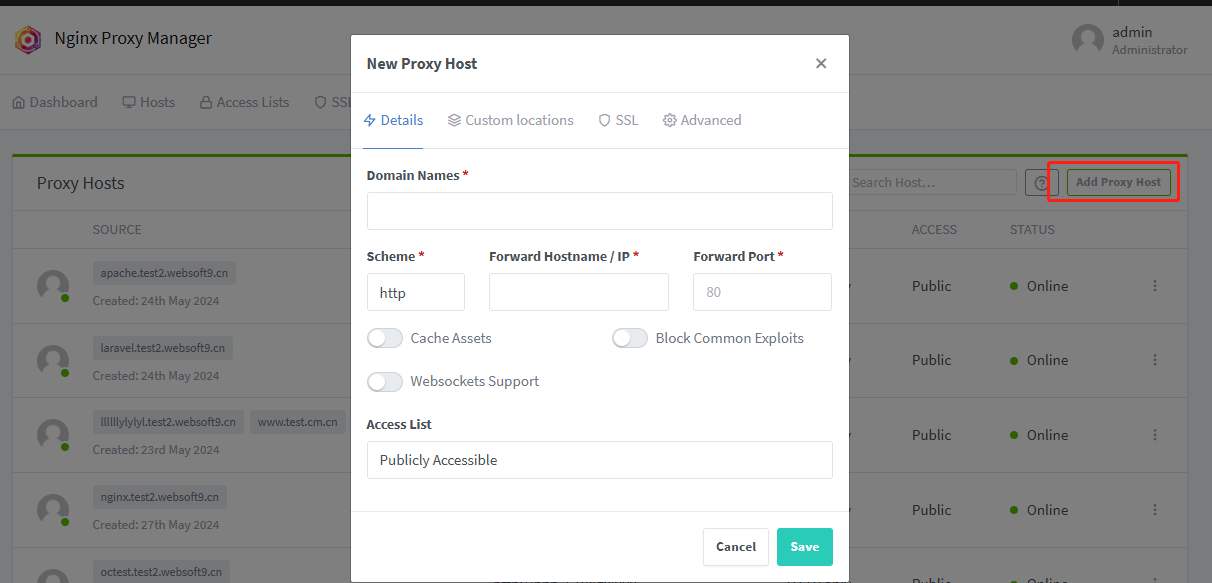The height and width of the screenshot is (583, 1212).
Task: Enable the Cache Assets toggle
Action: 385,338
